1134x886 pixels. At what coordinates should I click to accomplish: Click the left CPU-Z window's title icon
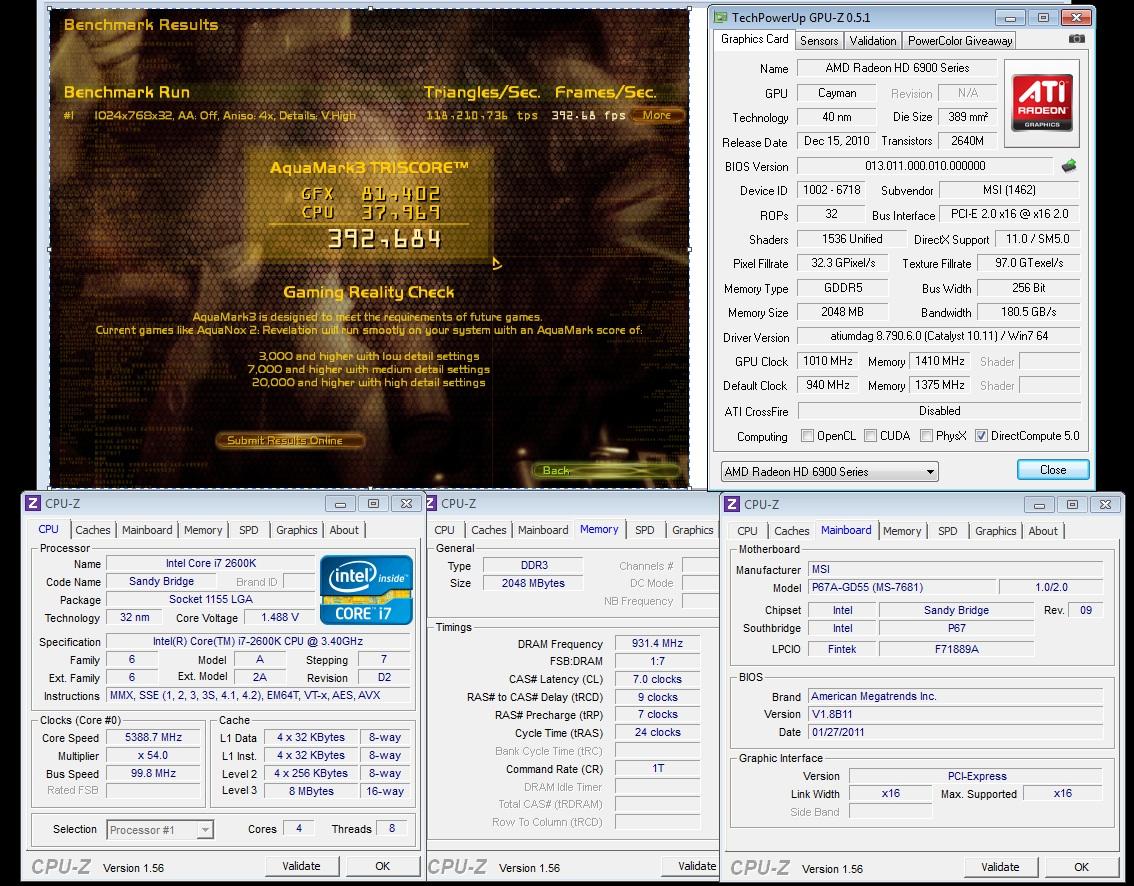[33, 503]
